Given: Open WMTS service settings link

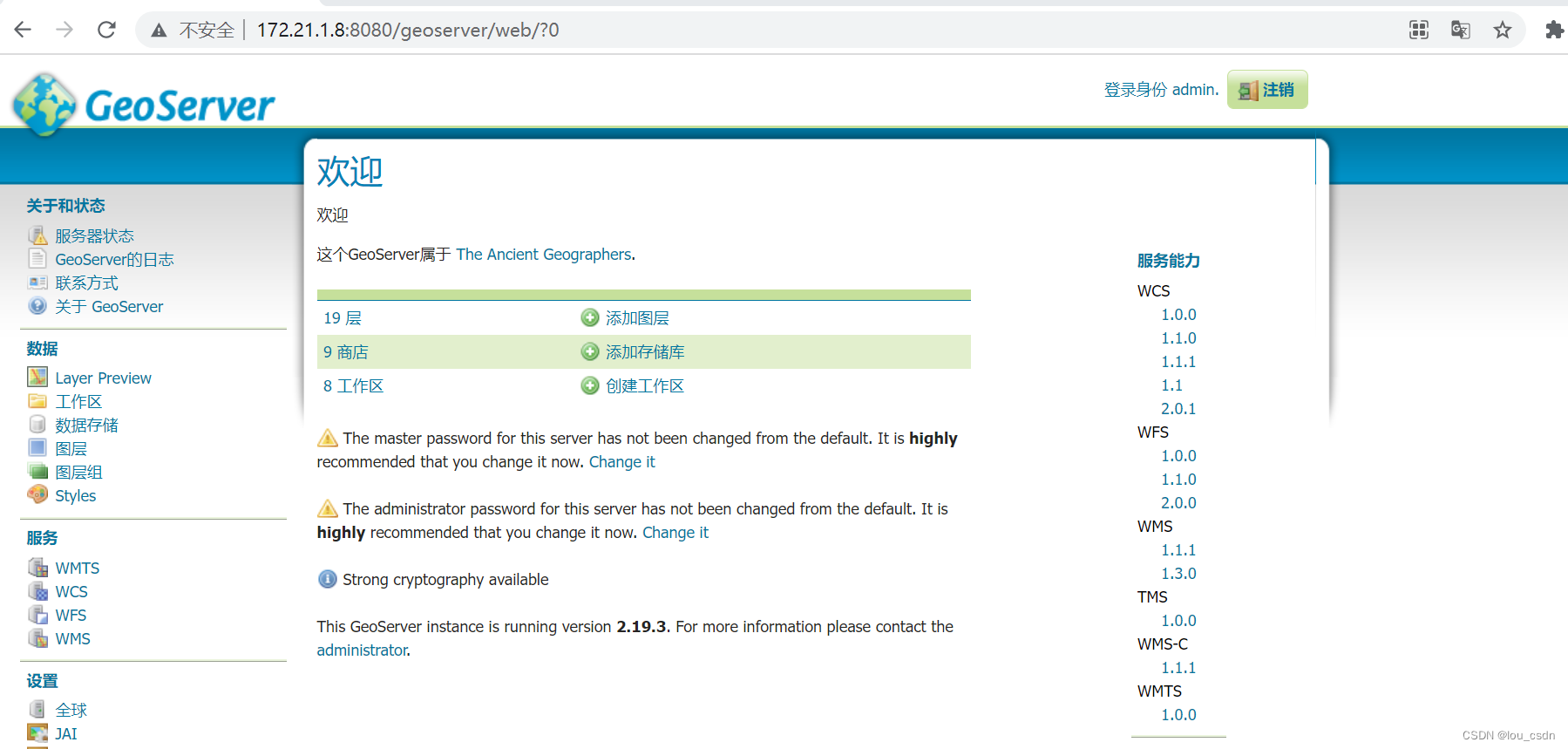Looking at the screenshot, I should [x=77, y=568].
